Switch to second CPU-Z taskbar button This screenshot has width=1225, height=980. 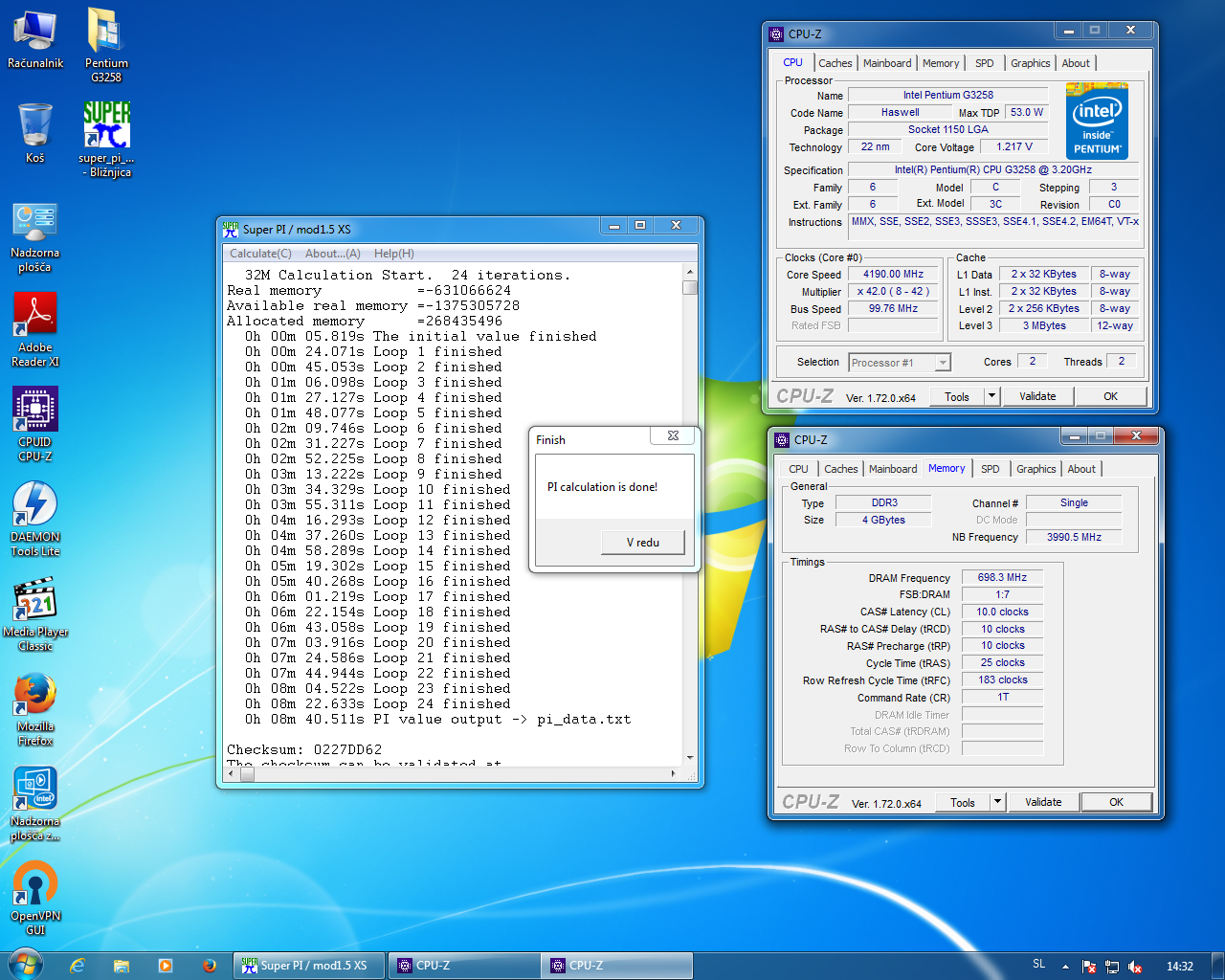617,966
